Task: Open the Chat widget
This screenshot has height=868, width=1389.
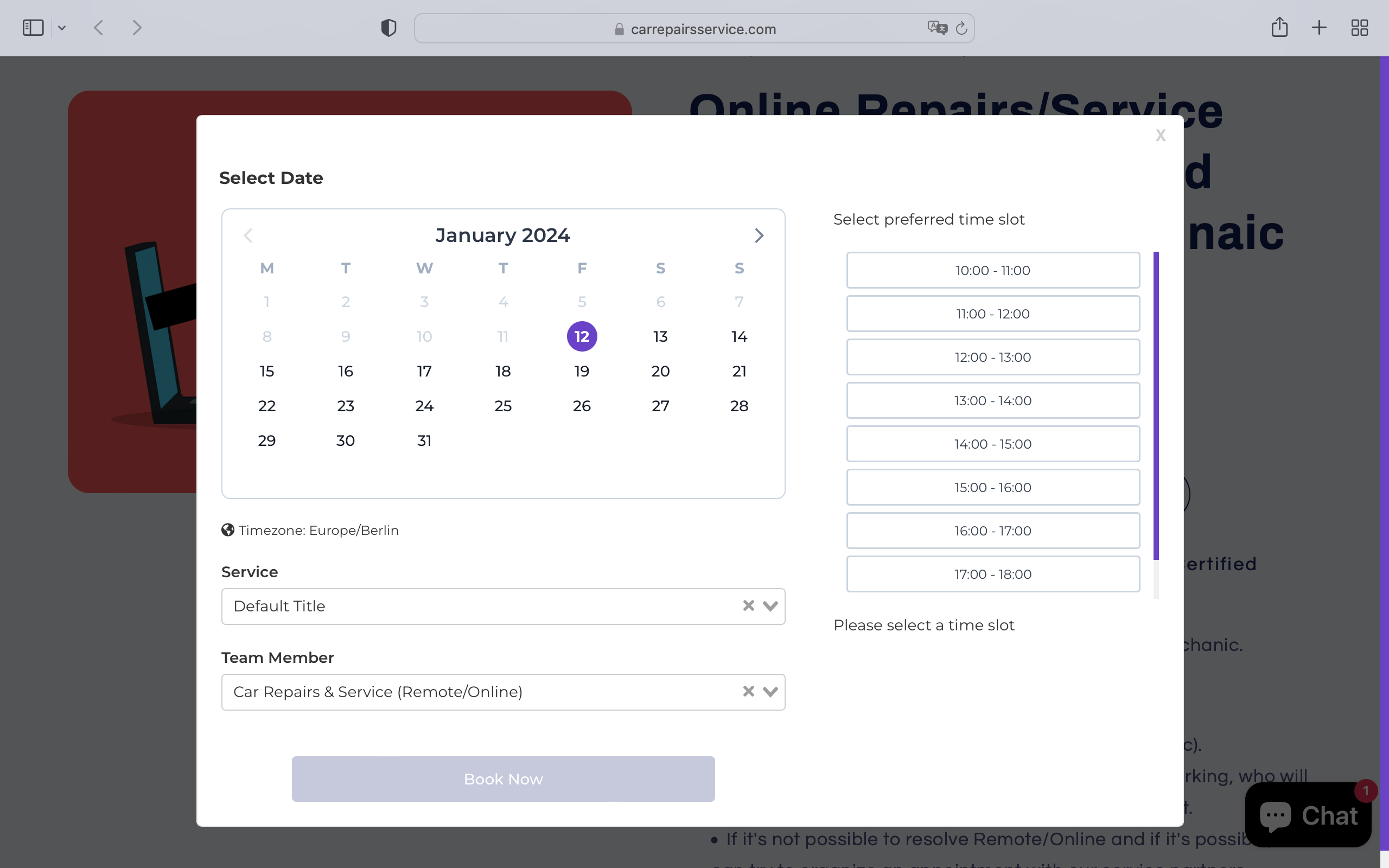Action: pyautogui.click(x=1308, y=815)
